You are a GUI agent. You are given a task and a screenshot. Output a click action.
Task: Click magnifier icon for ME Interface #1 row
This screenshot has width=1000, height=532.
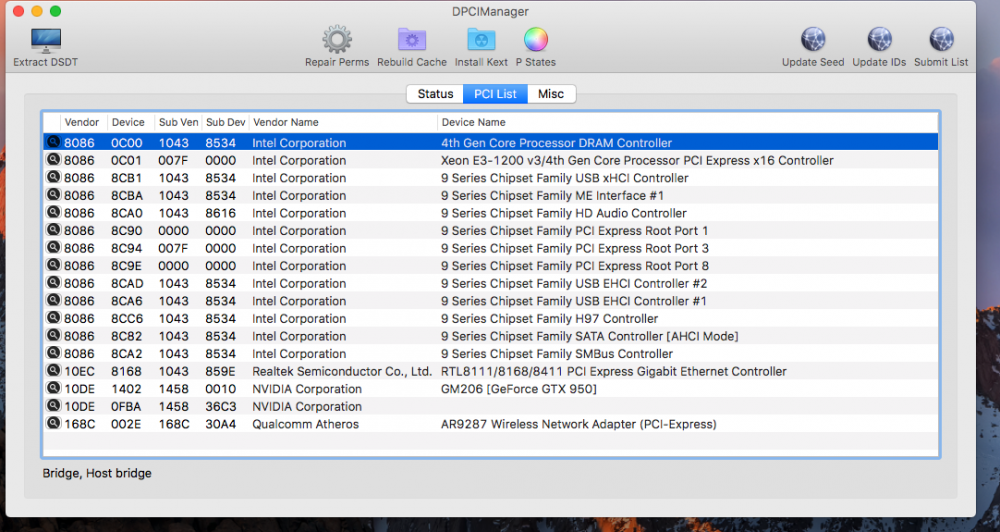click(54, 195)
